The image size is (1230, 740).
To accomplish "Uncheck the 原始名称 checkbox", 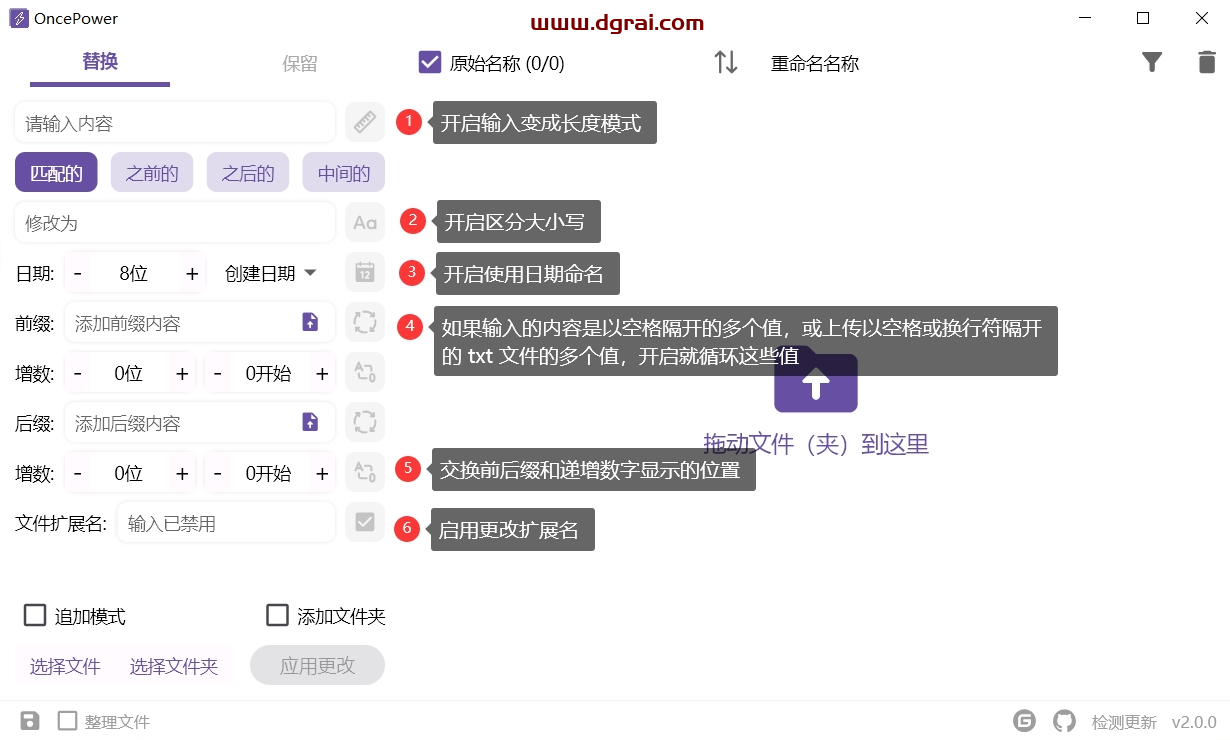I will point(430,62).
